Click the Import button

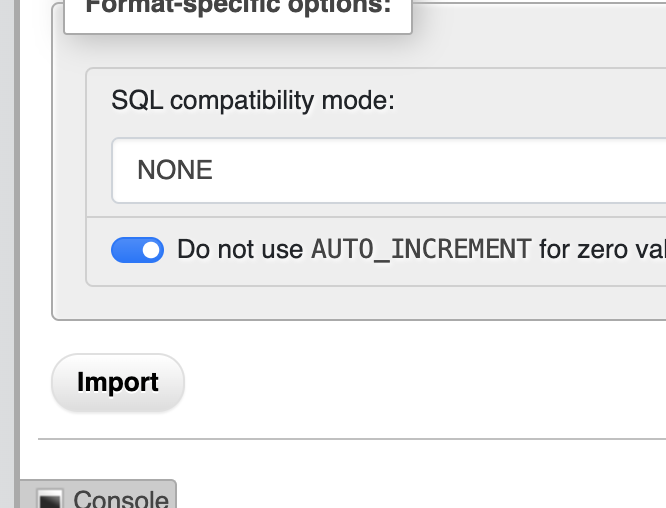pos(118,383)
